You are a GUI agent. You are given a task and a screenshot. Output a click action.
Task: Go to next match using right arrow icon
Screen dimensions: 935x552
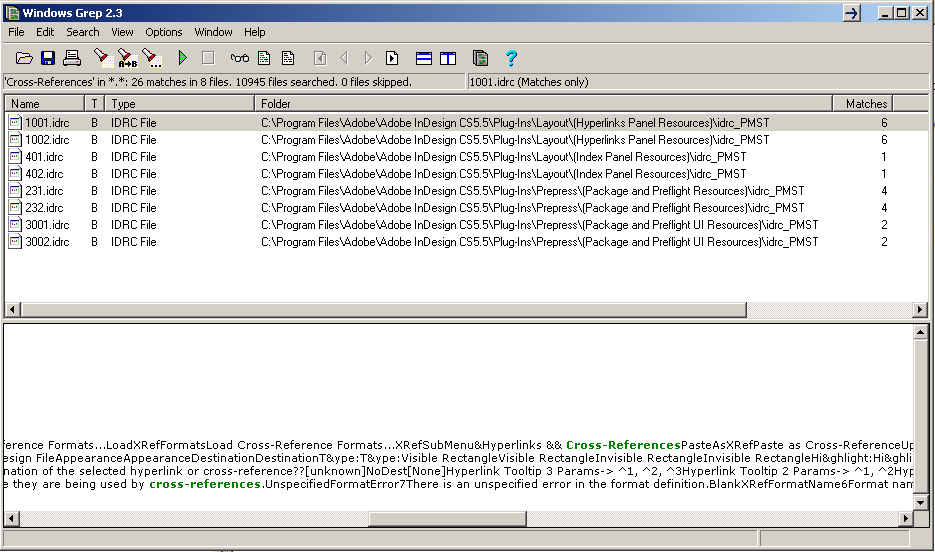point(368,58)
